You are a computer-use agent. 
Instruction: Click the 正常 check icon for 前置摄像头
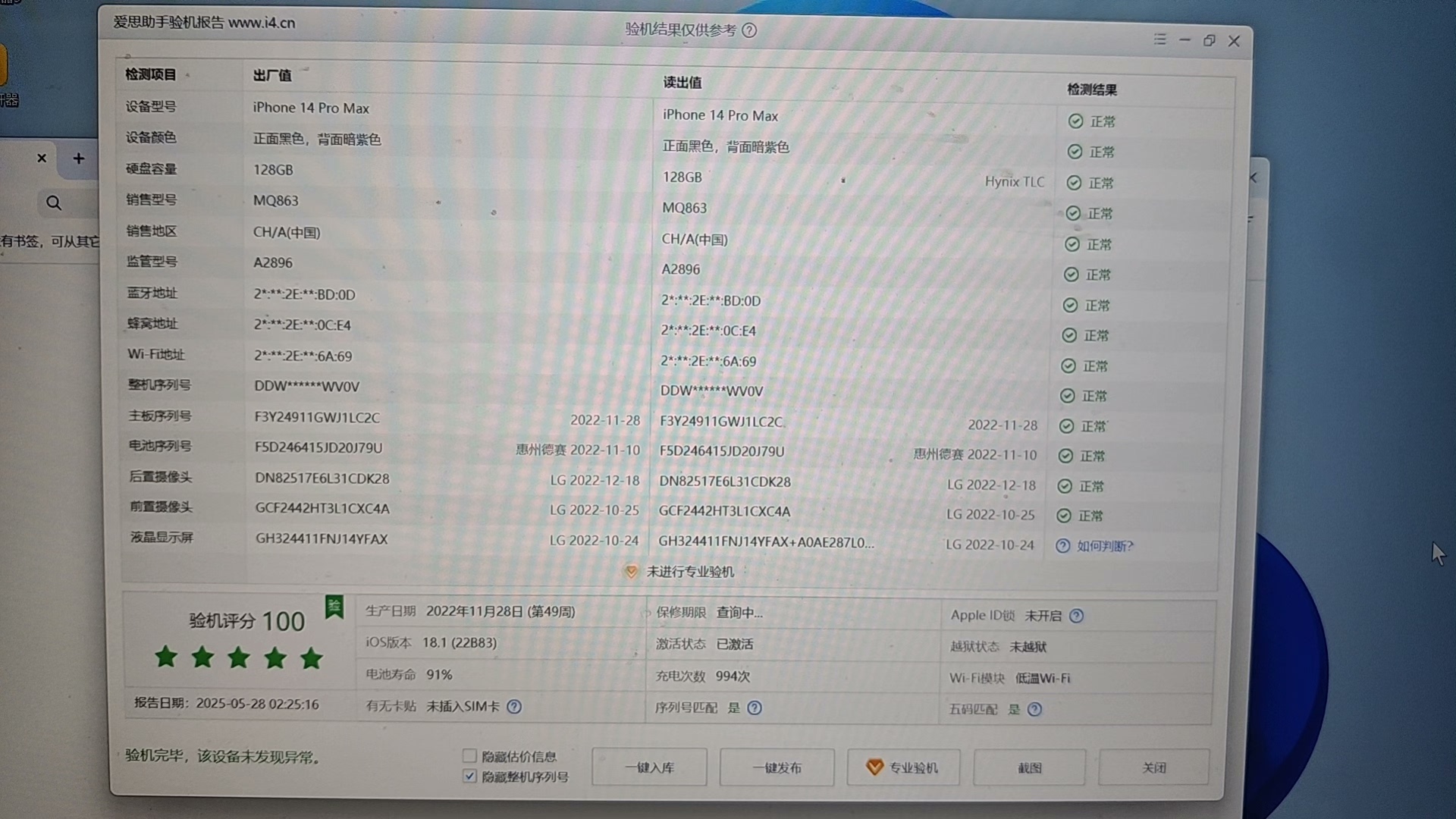[x=1064, y=516]
